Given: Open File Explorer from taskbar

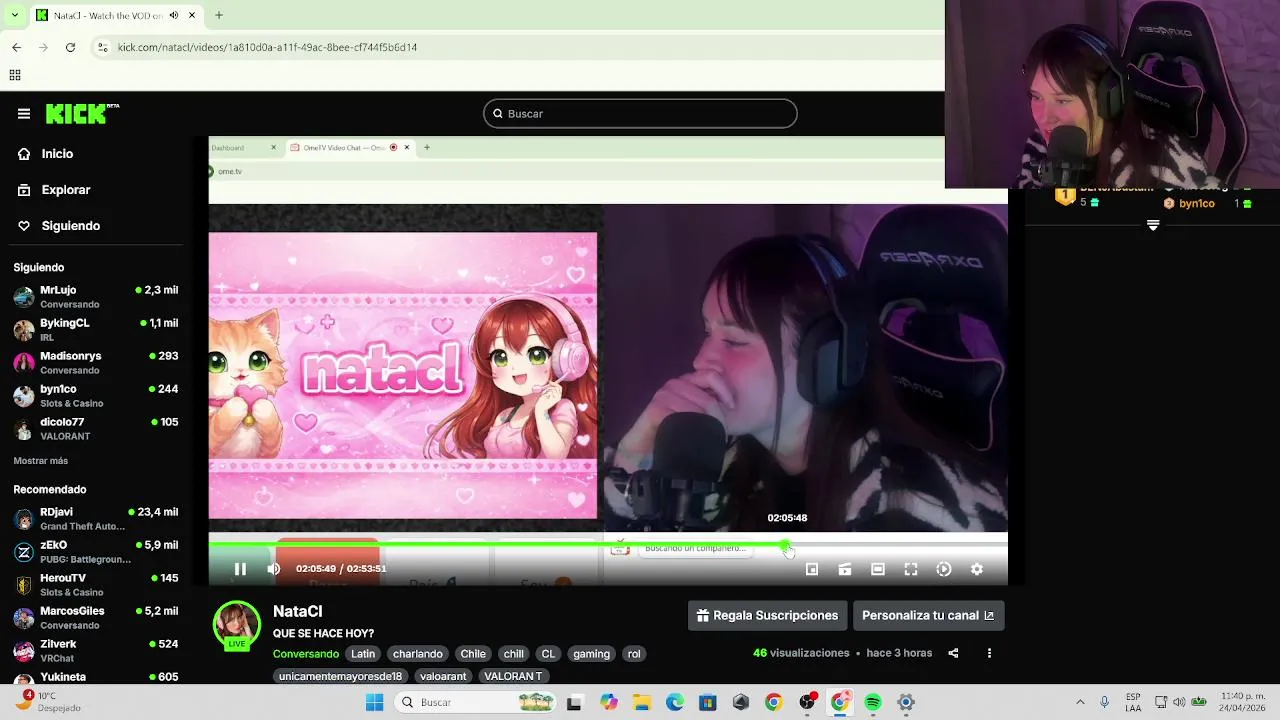Looking at the screenshot, I should pos(642,702).
